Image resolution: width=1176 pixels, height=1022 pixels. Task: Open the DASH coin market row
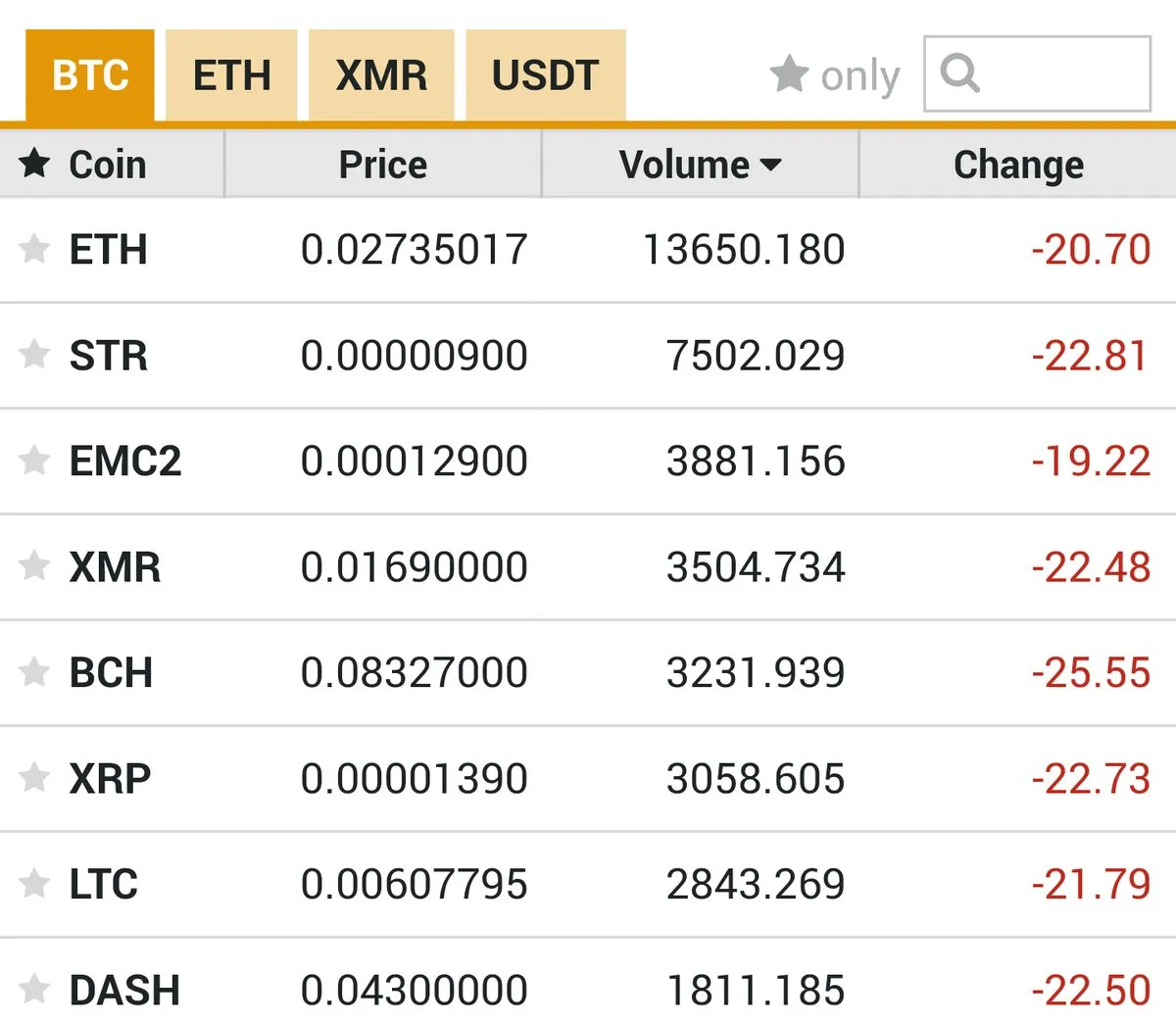588,982
